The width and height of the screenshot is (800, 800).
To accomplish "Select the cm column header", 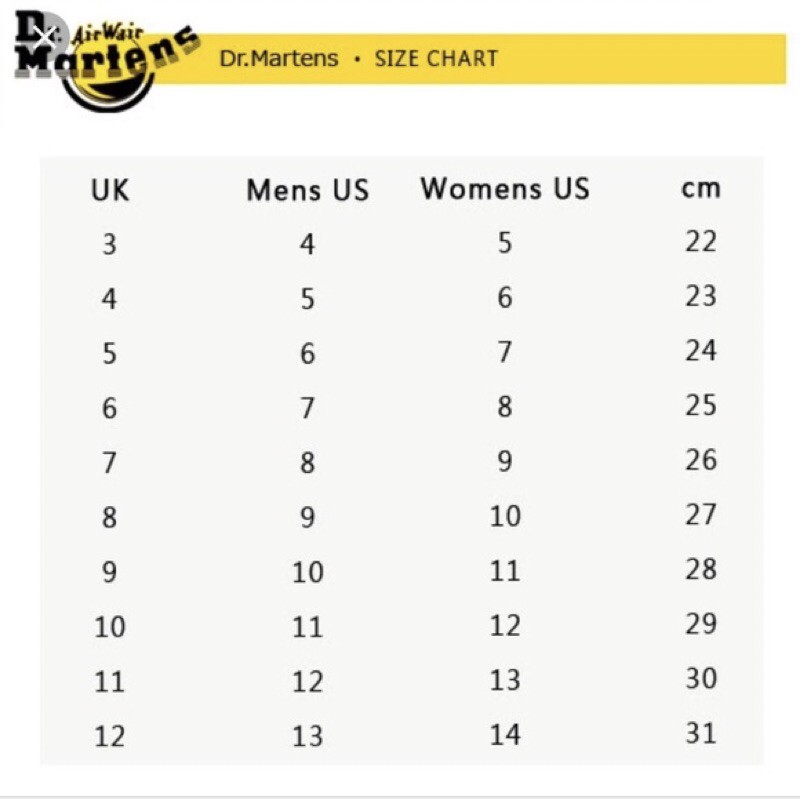I will click(x=701, y=188).
